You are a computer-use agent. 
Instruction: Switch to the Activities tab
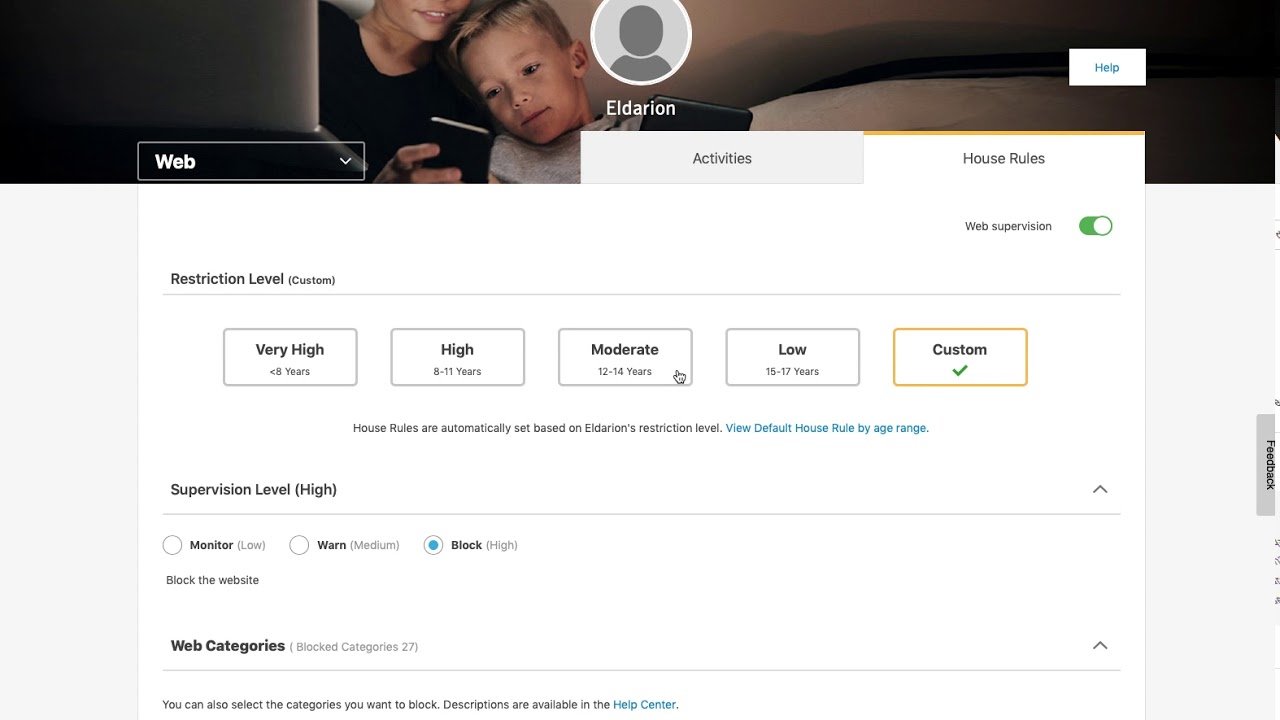(722, 158)
